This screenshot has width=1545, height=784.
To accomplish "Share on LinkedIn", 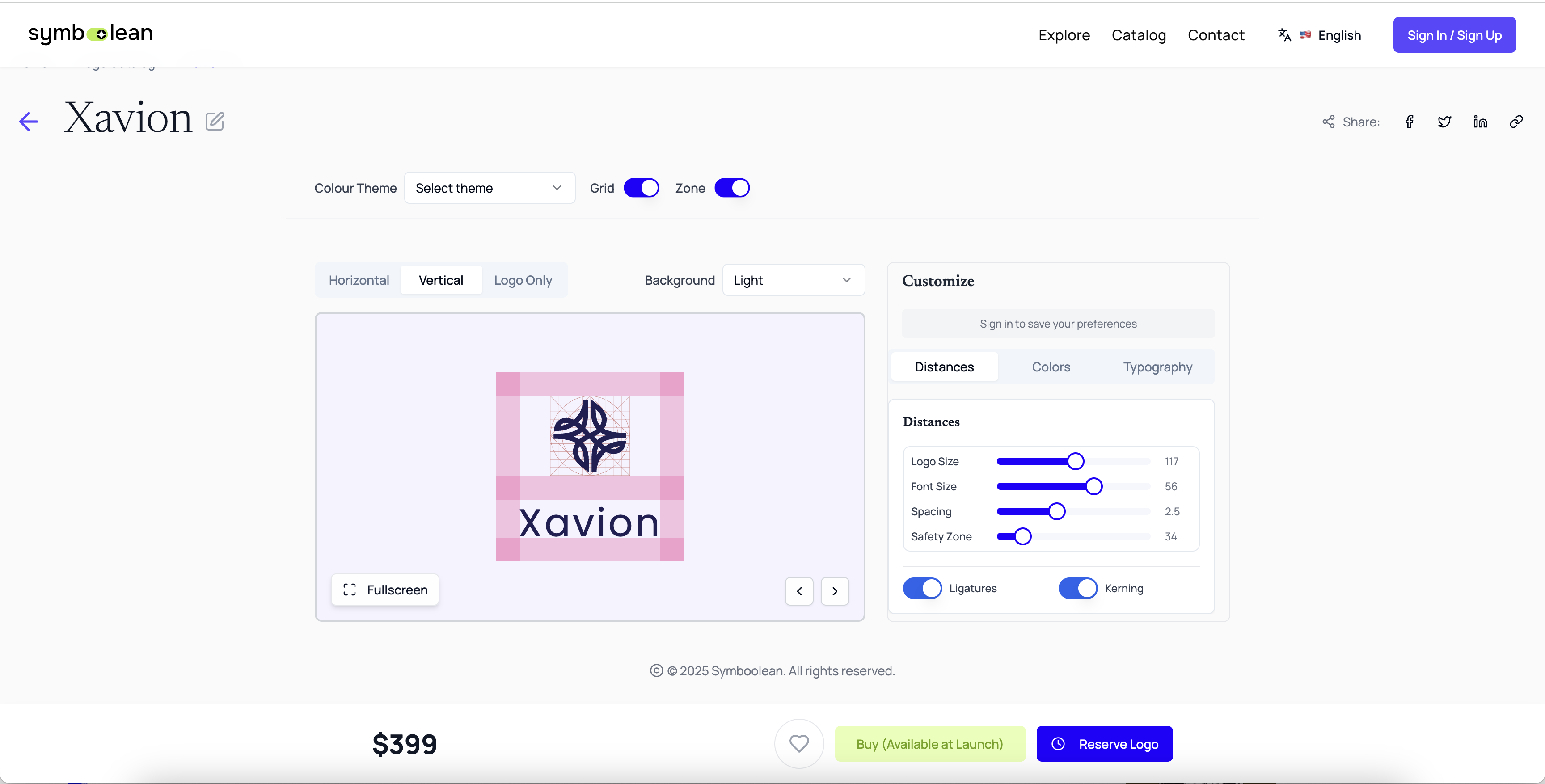I will (1480, 122).
